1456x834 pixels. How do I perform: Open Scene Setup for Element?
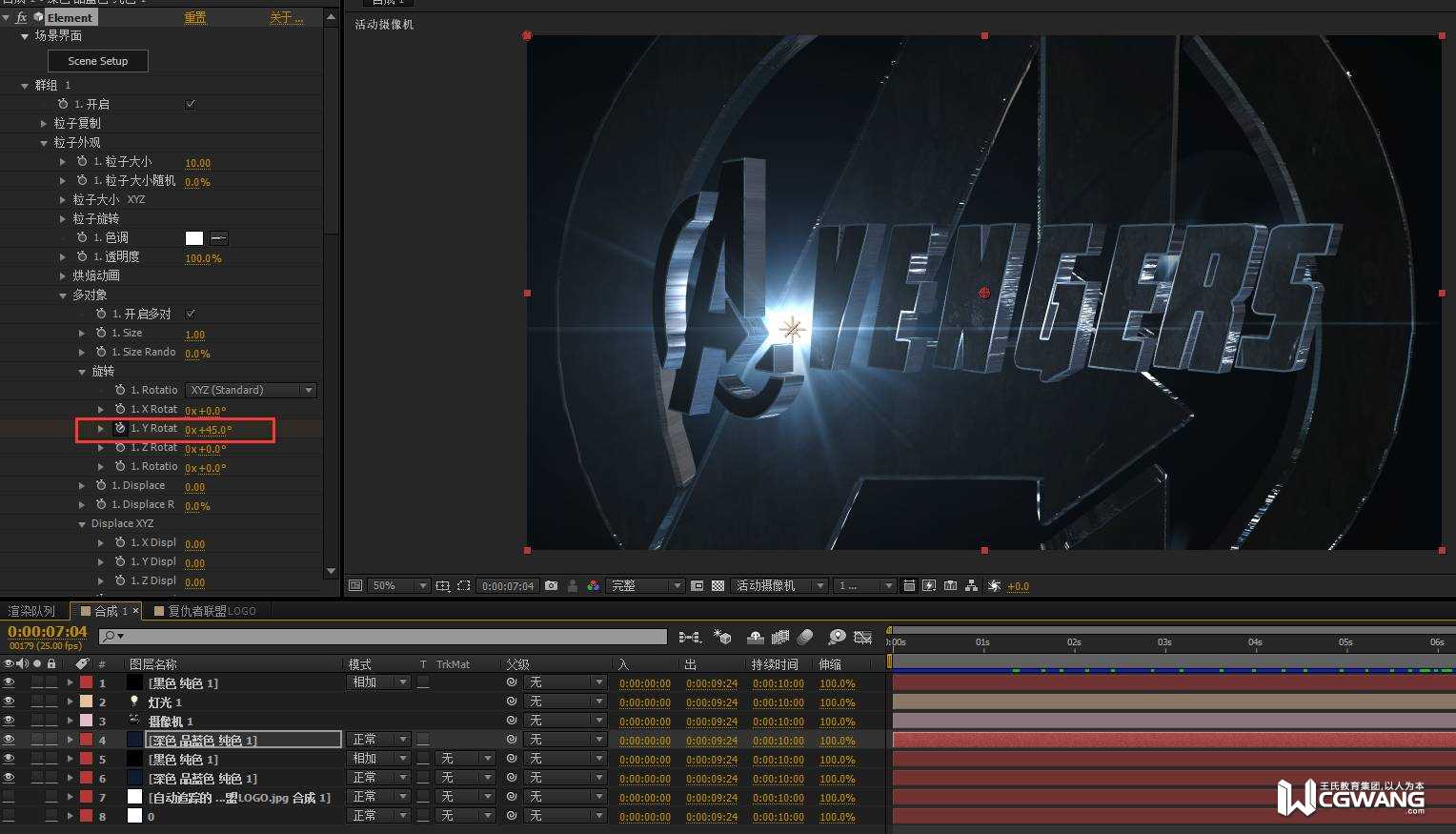pos(98,61)
